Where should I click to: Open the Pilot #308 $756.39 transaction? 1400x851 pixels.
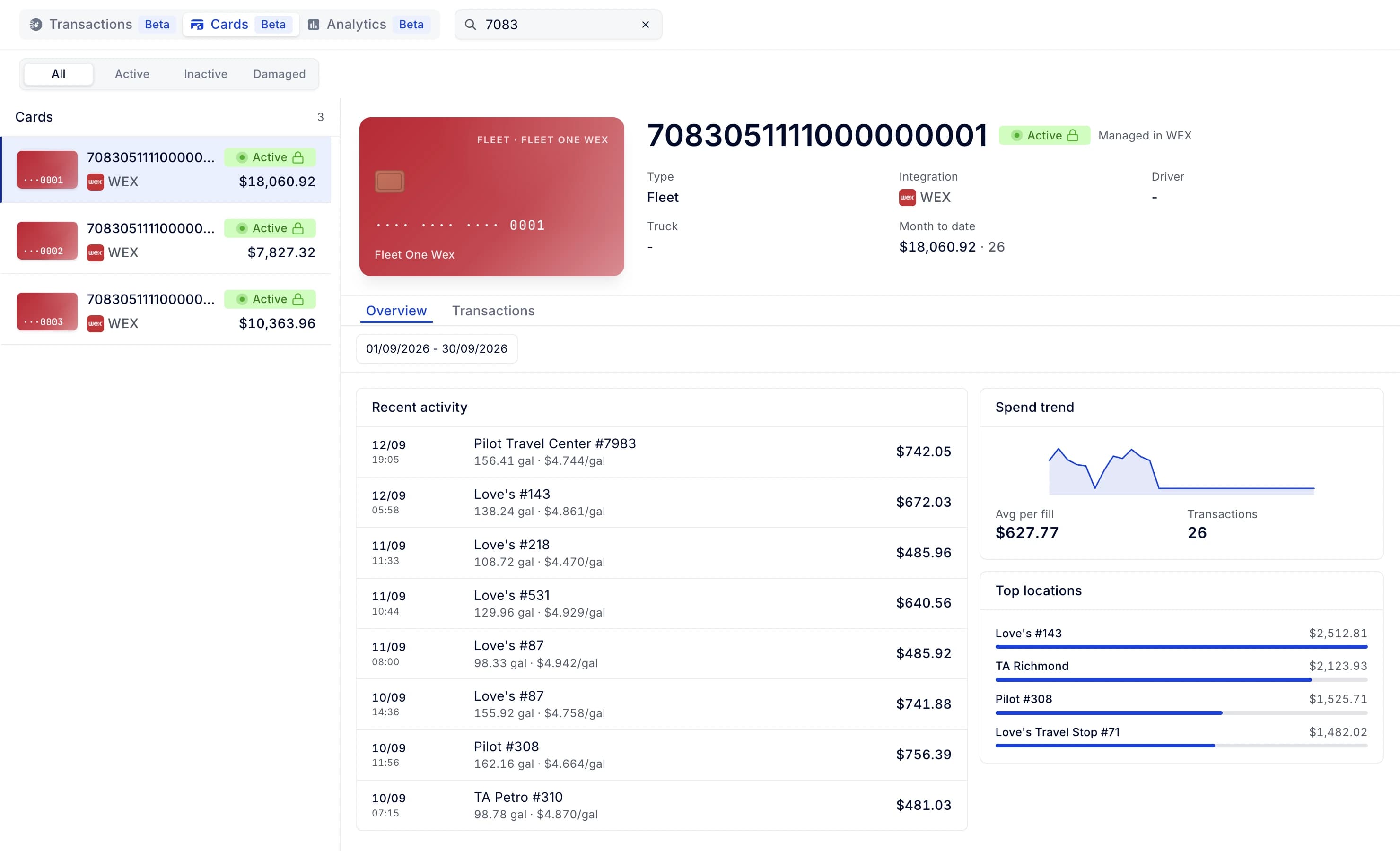tap(661, 755)
